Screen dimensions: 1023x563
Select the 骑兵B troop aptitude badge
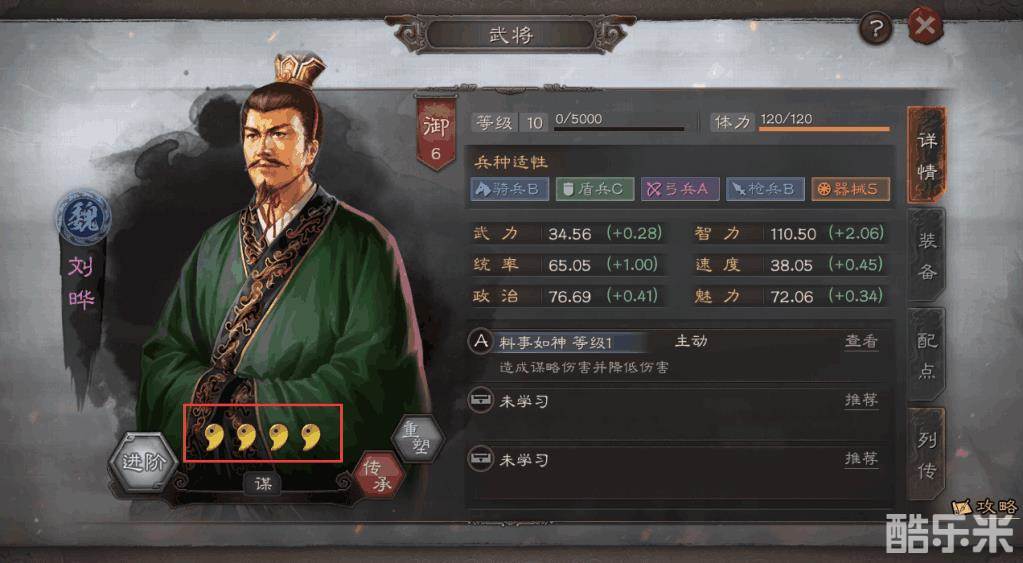coord(510,189)
